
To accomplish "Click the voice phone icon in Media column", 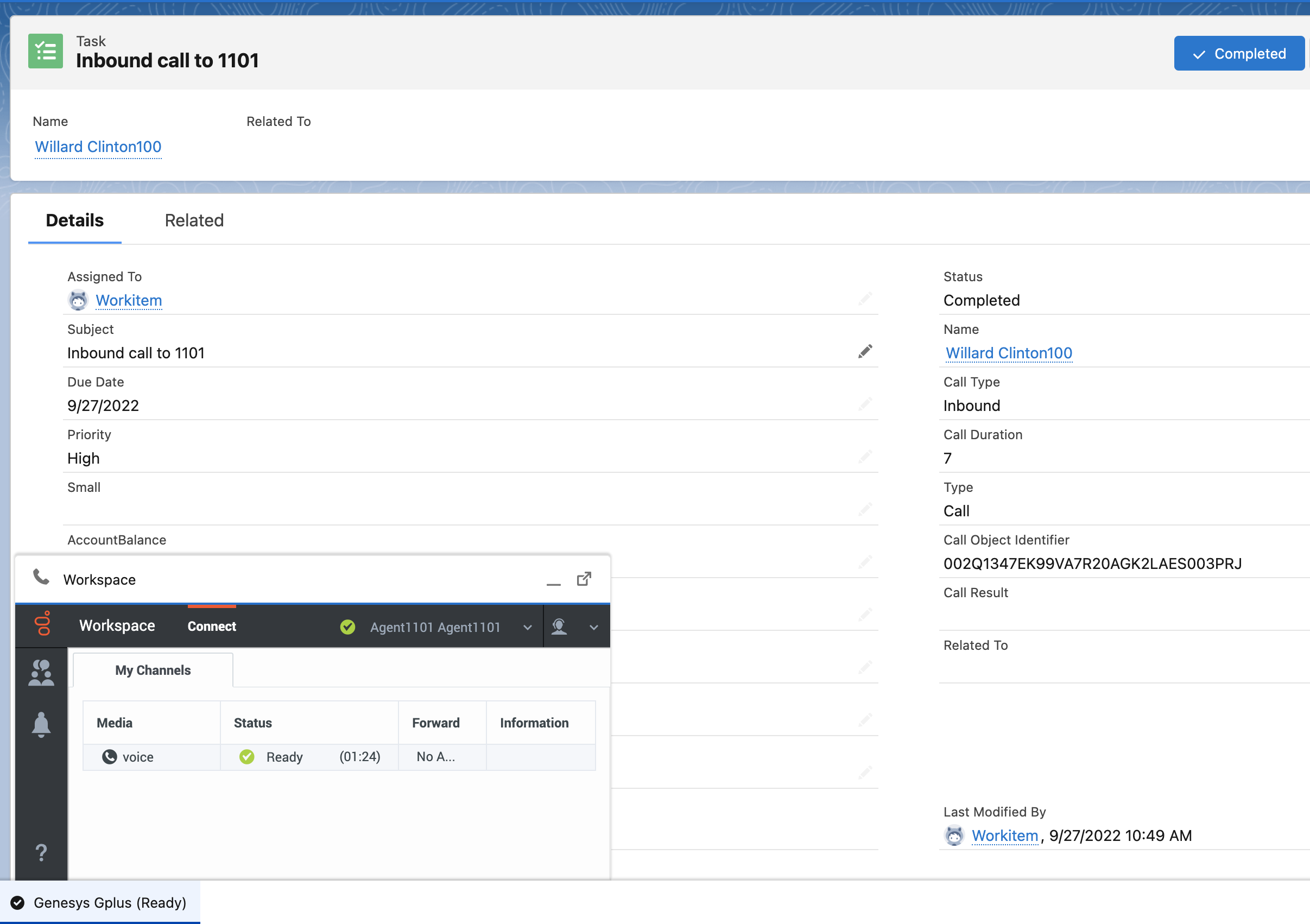I will (x=109, y=757).
